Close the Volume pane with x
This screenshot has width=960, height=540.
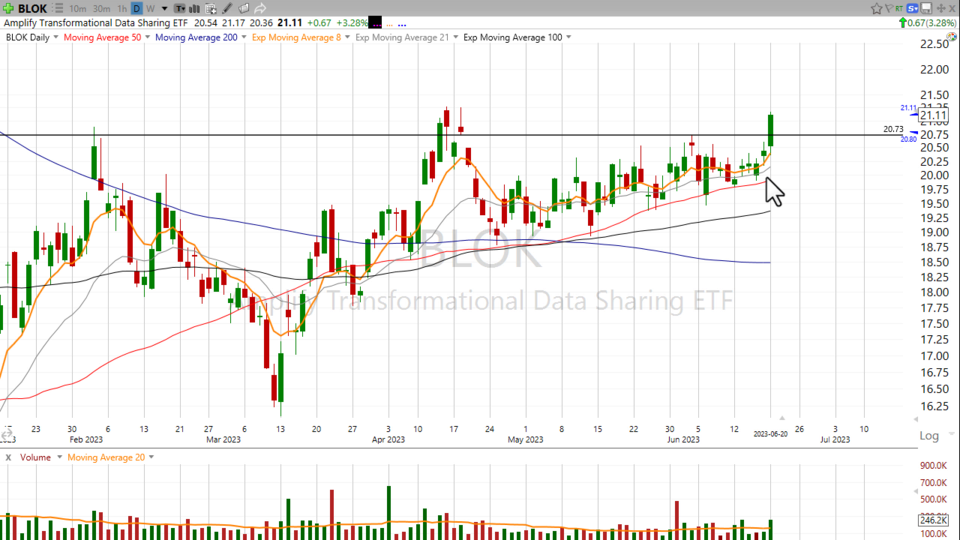[x=9, y=457]
